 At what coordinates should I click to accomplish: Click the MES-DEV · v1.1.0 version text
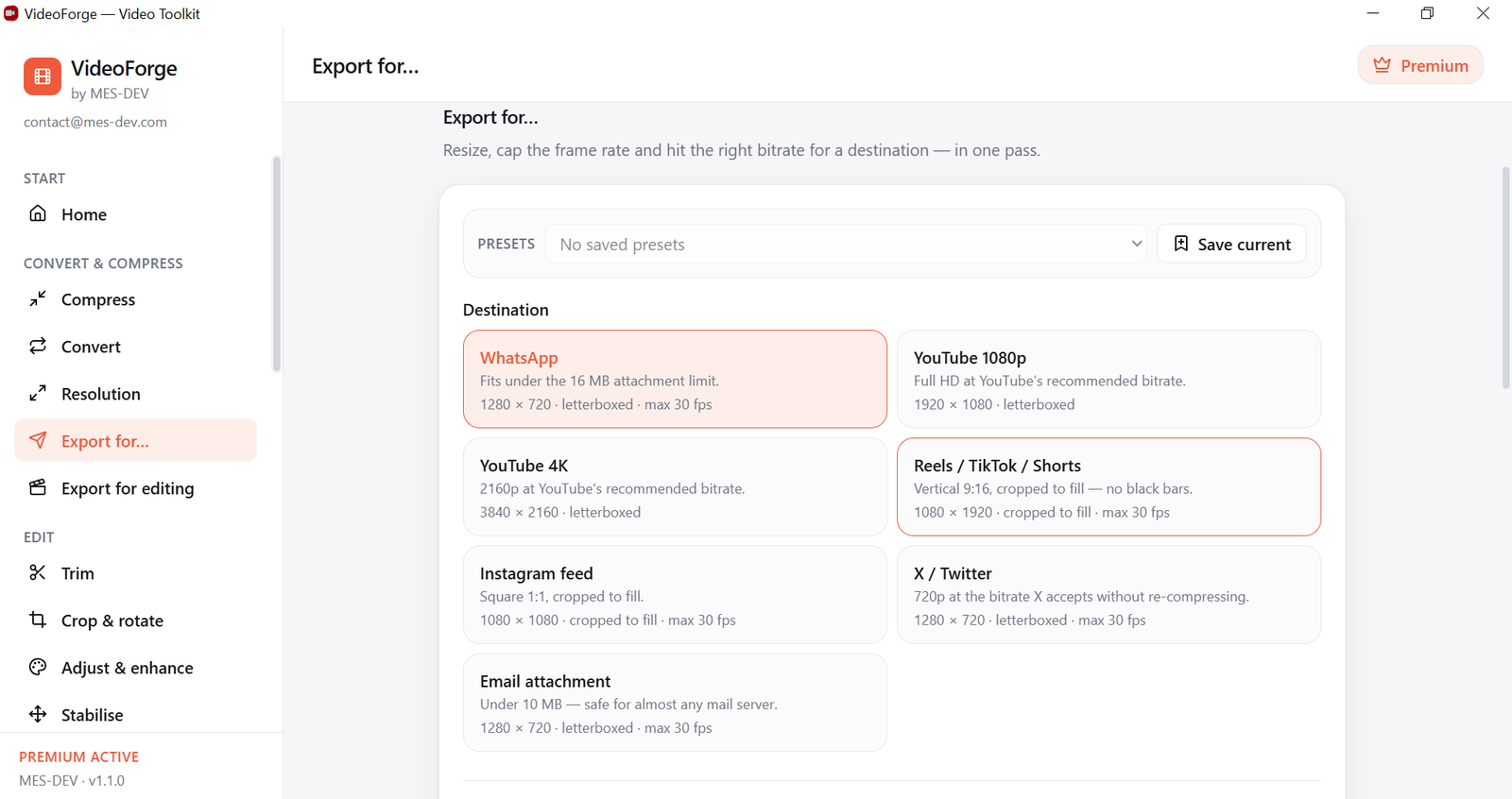pyautogui.click(x=72, y=780)
